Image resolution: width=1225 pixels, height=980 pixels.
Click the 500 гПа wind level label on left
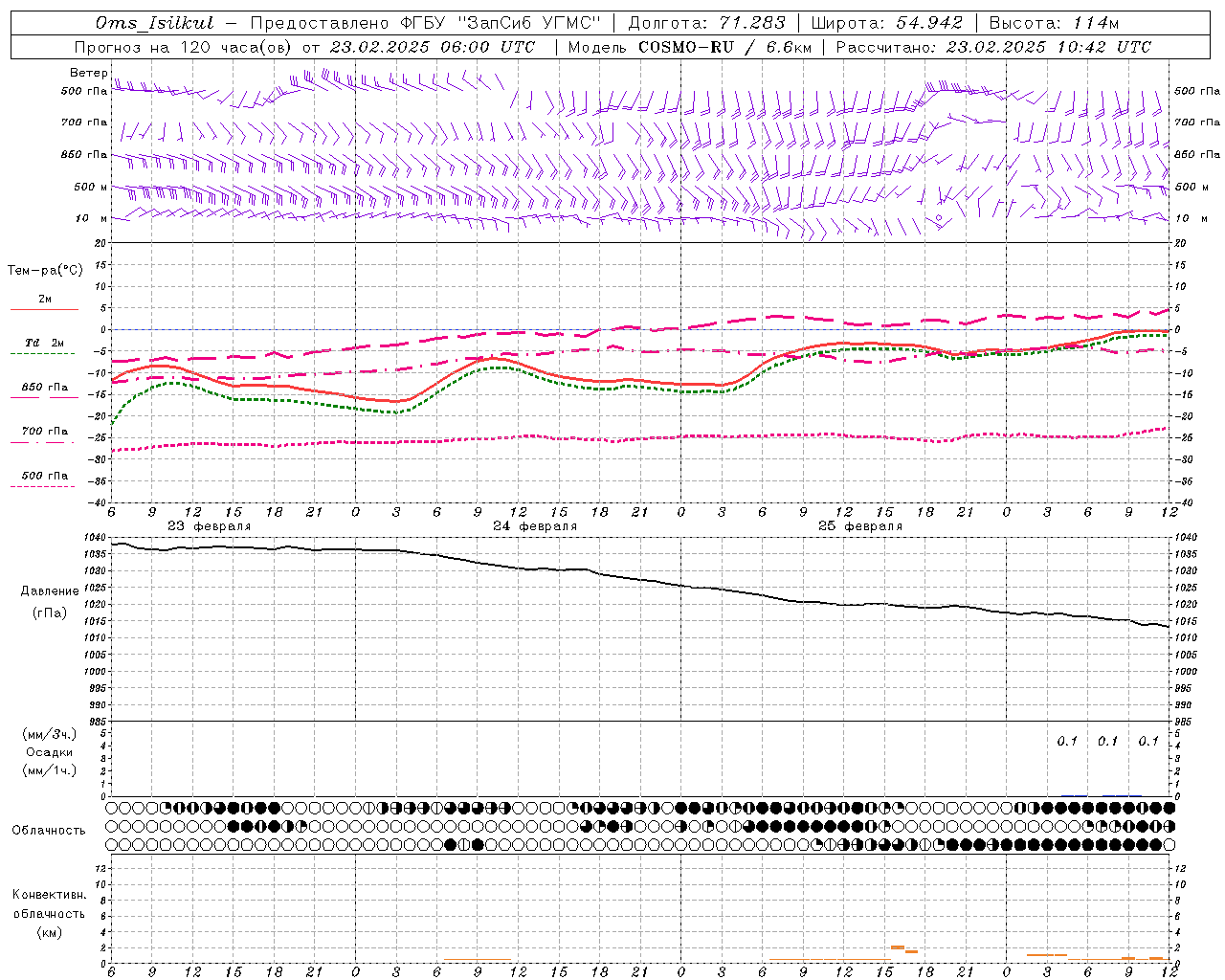tap(84, 91)
